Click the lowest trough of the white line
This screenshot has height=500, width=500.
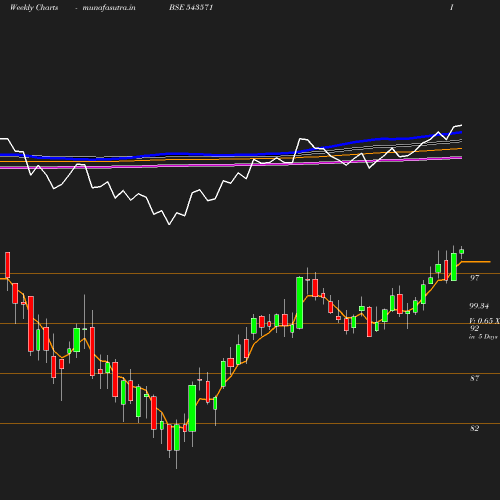click(169, 224)
